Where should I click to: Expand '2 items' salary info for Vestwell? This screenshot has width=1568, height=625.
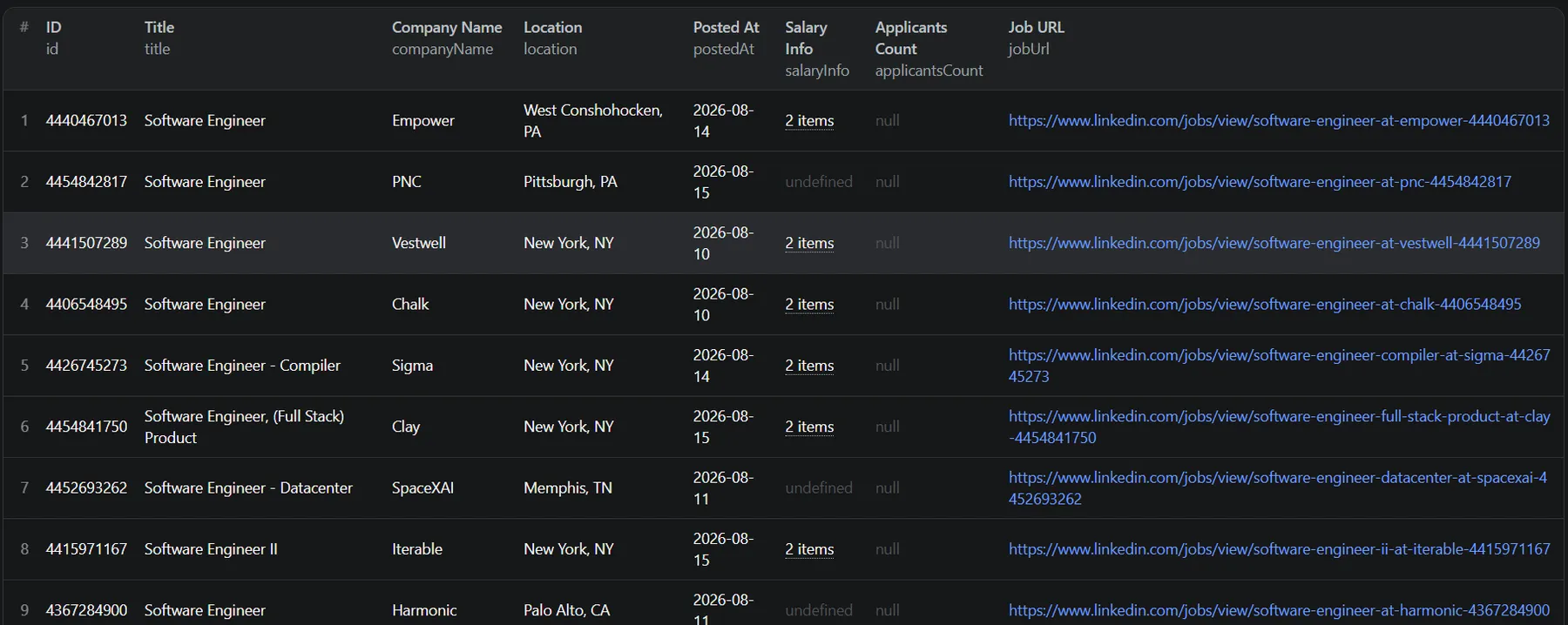click(x=809, y=243)
